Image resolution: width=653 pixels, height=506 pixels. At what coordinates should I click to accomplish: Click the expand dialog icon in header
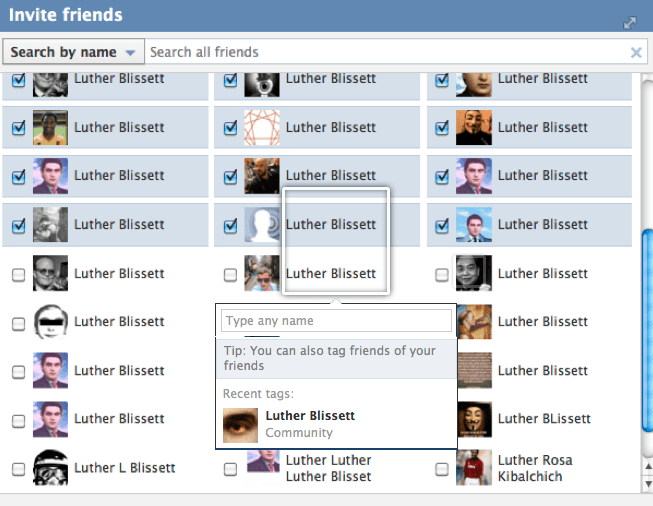(x=629, y=22)
